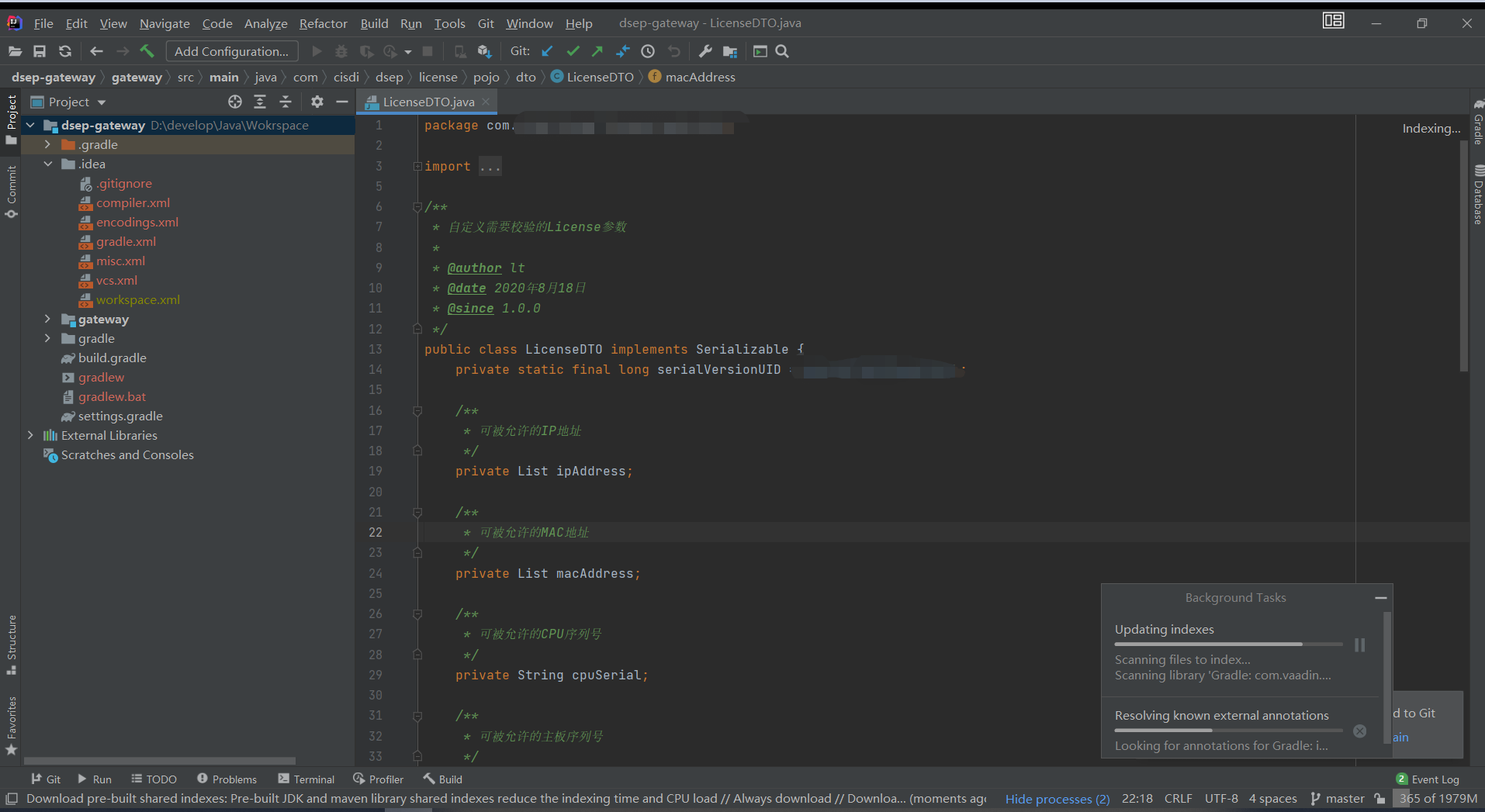The width and height of the screenshot is (1485, 812).
Task: Open settings wrench icon
Action: click(704, 51)
